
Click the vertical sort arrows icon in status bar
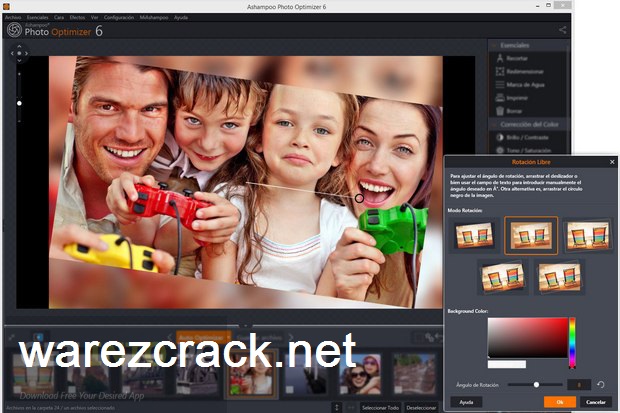336,407
